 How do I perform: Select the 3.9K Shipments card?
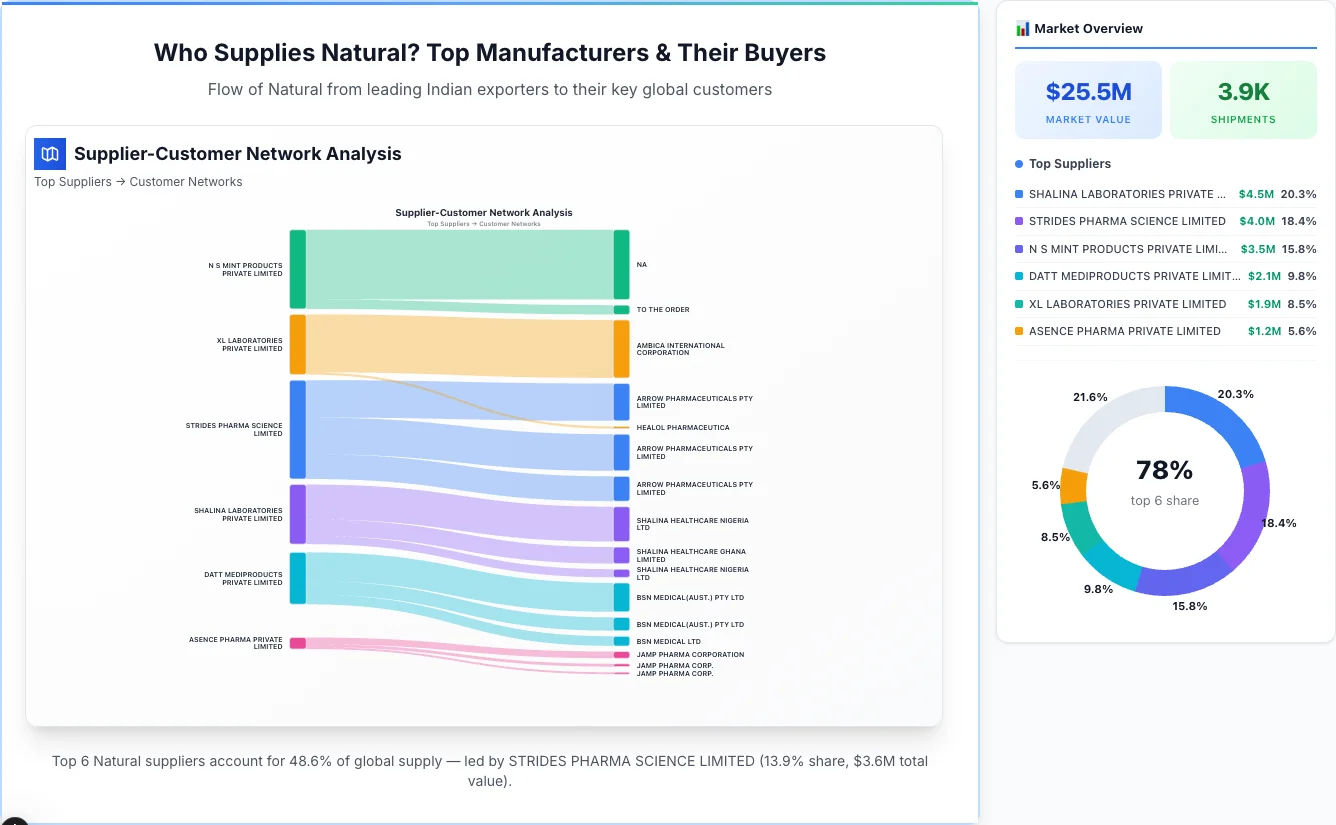(x=1243, y=99)
